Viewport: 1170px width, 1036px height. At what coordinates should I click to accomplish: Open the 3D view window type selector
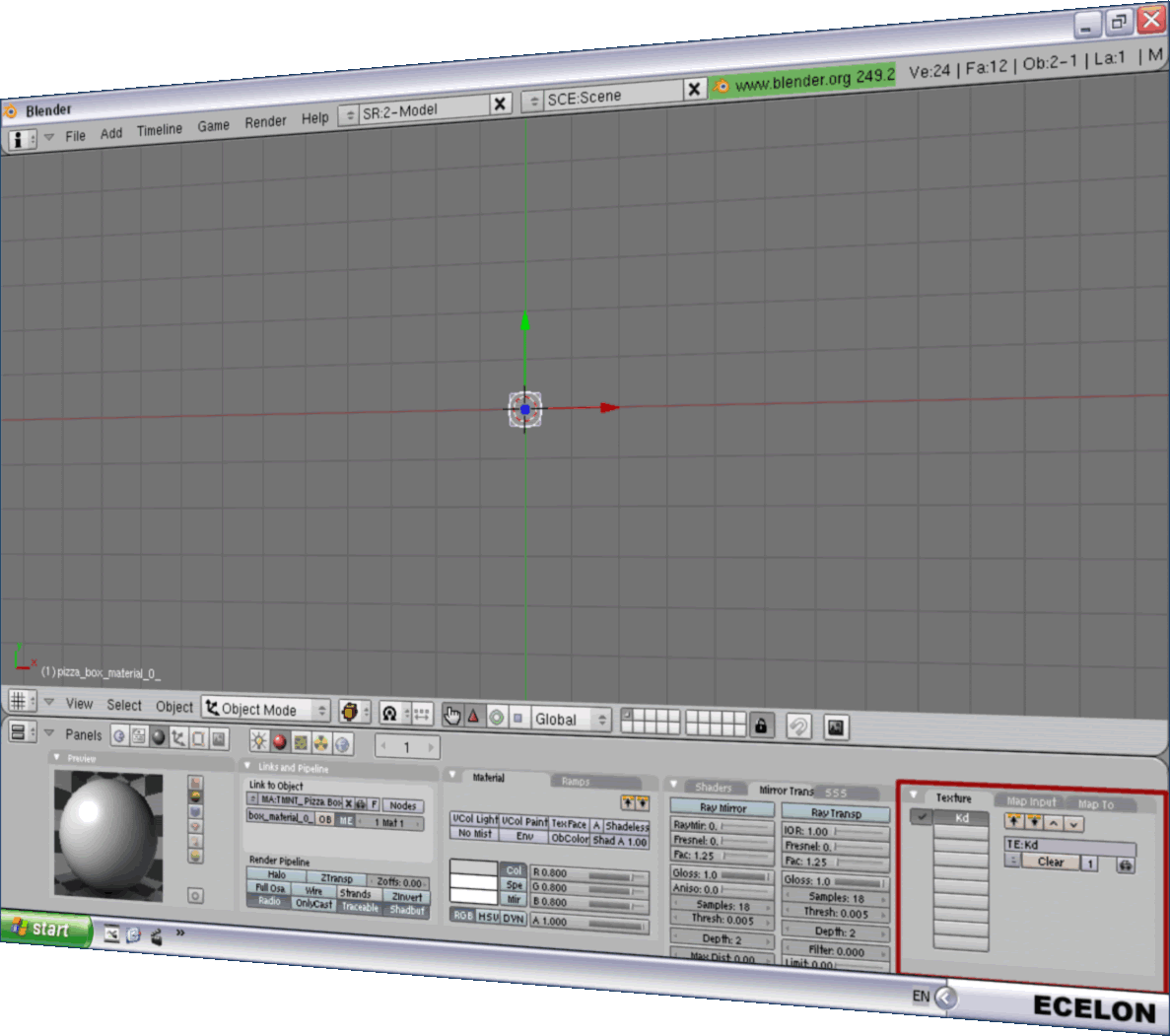(22, 700)
